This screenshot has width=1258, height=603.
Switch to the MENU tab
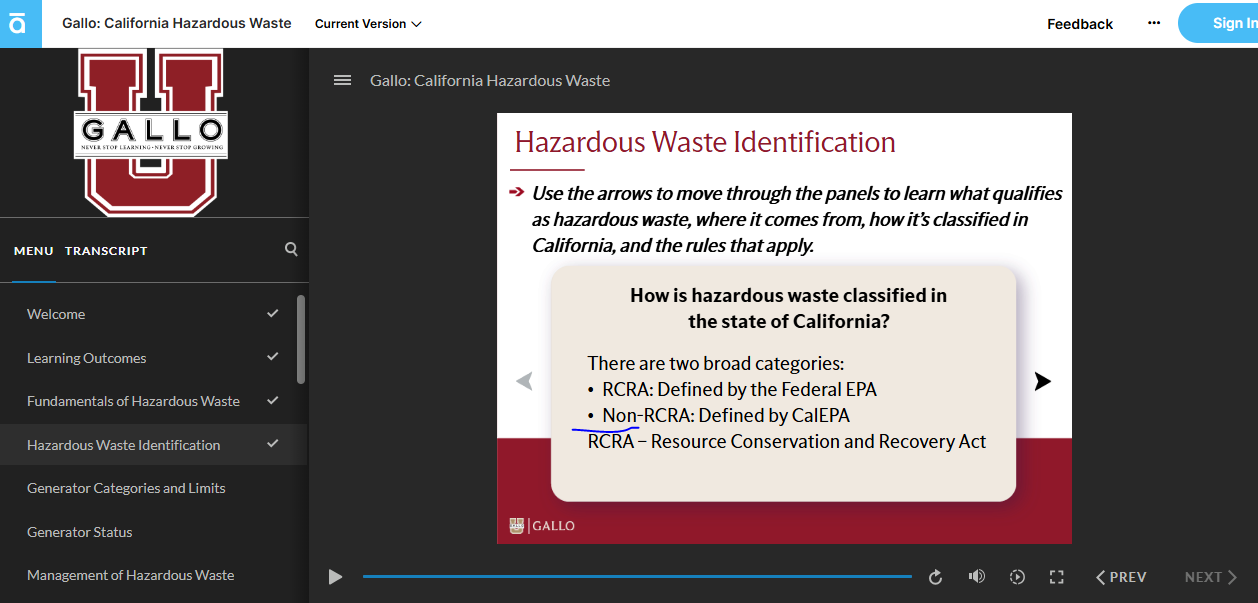(x=34, y=251)
